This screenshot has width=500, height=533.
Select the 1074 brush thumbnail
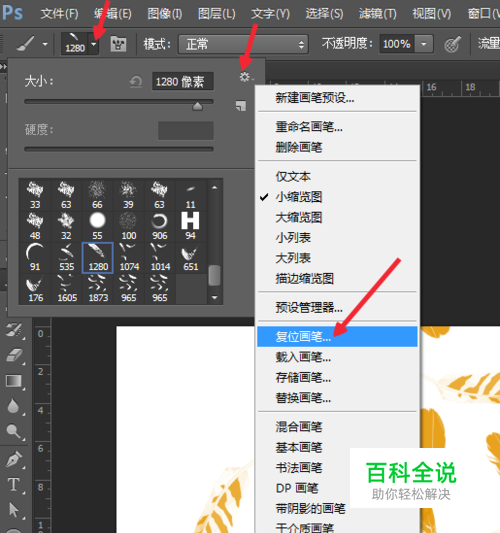tap(129, 257)
